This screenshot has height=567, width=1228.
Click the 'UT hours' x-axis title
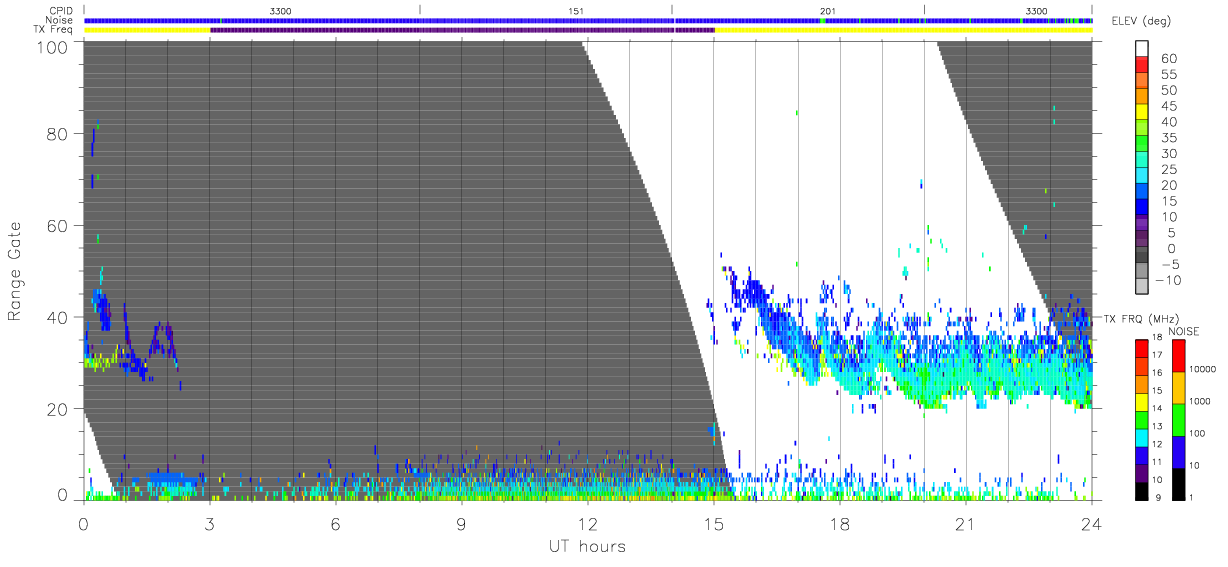pos(586,547)
